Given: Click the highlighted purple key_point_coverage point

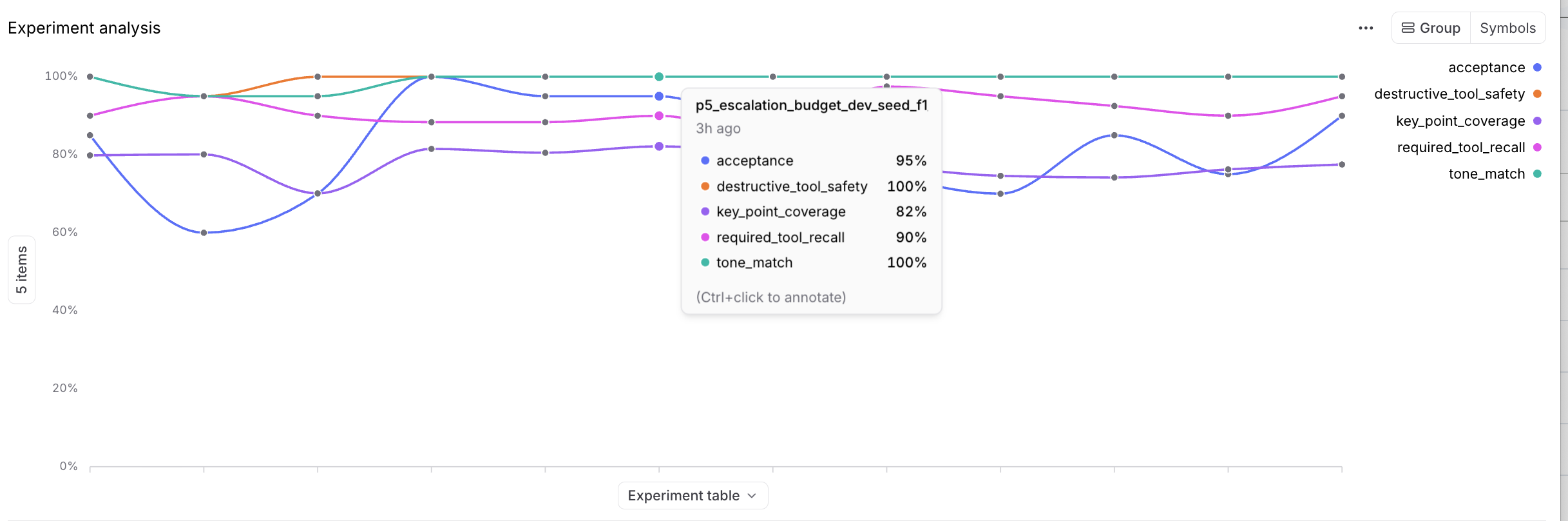Looking at the screenshot, I should click(659, 146).
